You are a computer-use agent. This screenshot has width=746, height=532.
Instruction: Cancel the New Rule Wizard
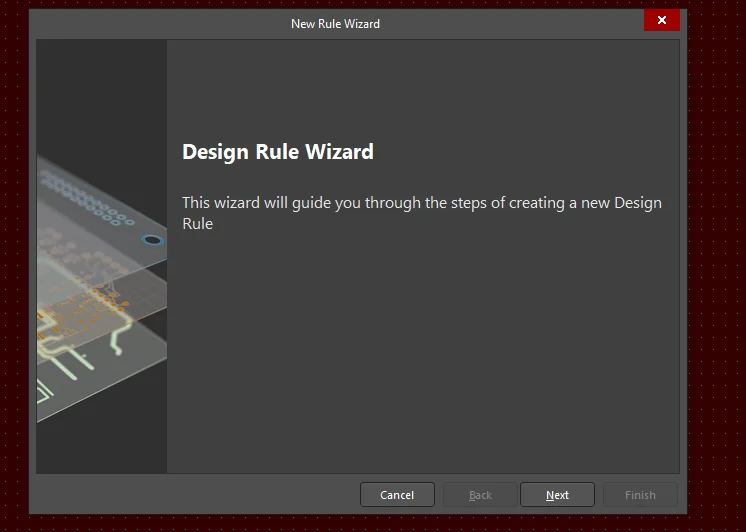pyautogui.click(x=397, y=495)
